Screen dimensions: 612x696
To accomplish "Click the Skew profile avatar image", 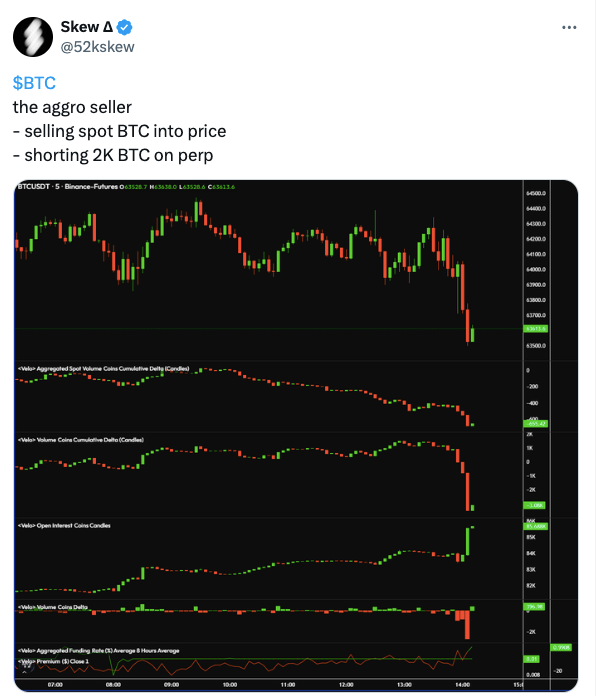I will pos(33,37).
